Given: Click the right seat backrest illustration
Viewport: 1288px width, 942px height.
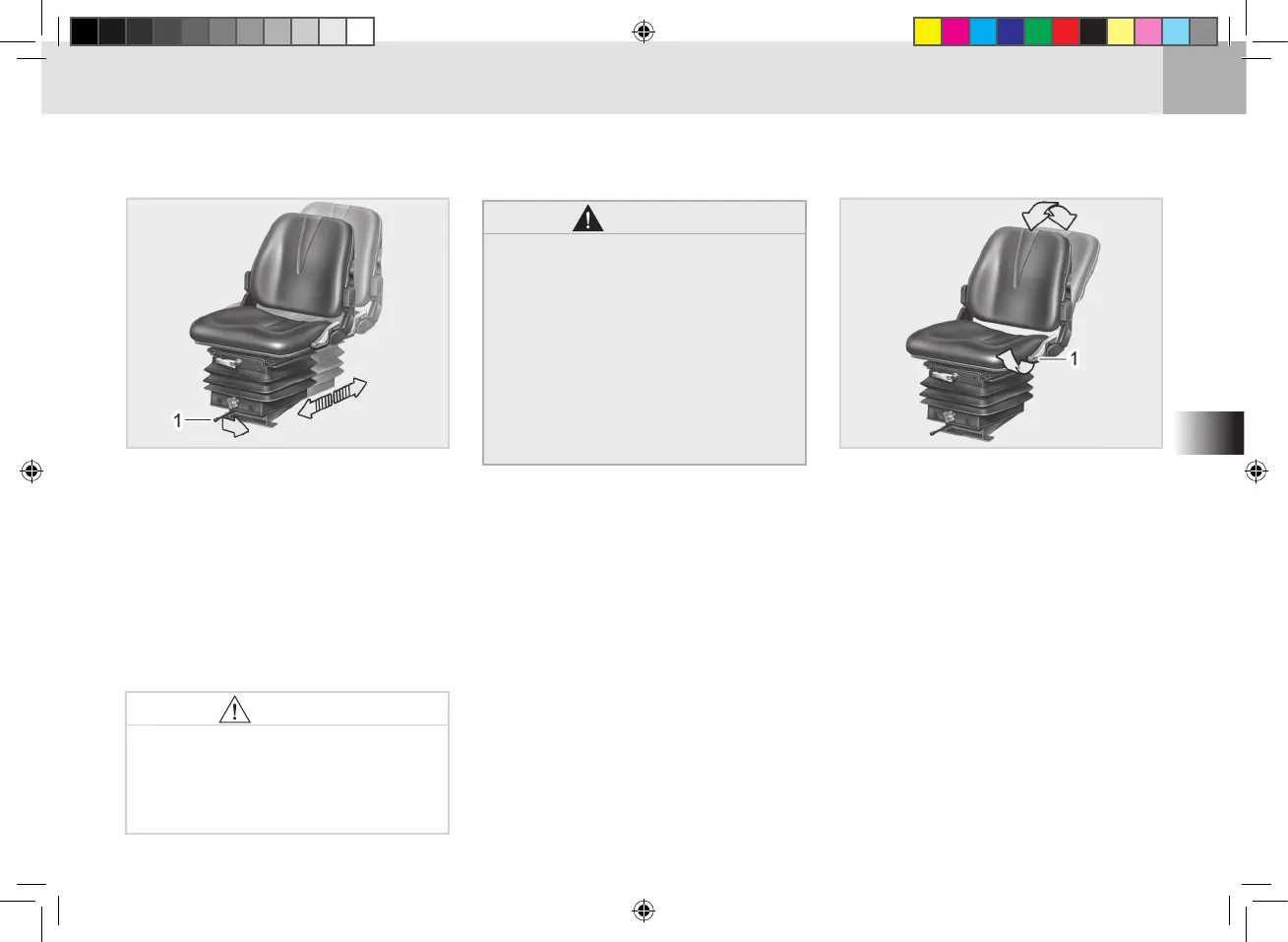Looking at the screenshot, I should (1001, 323).
